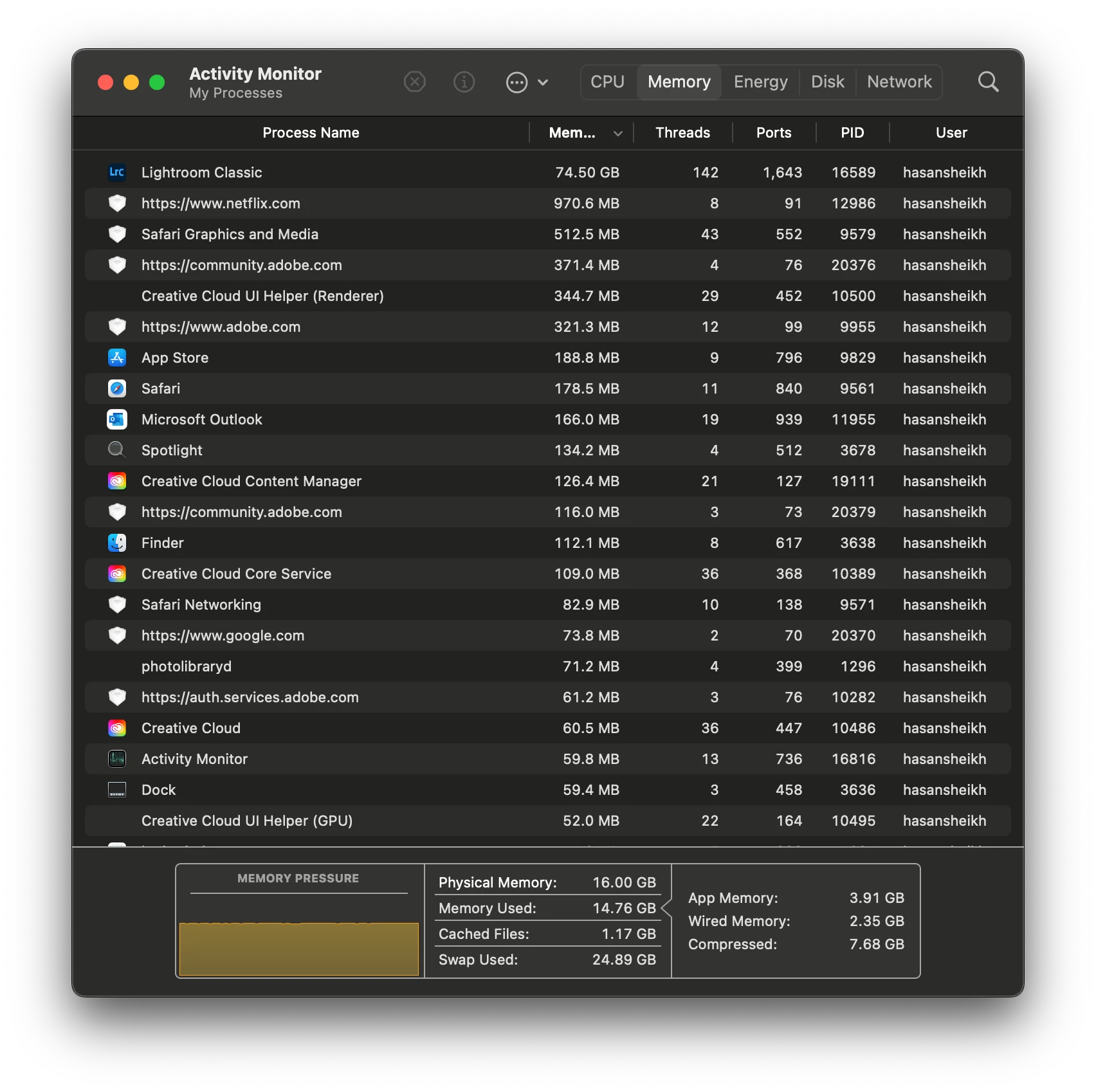Open the process info (i) icon
The image size is (1096, 1092).
coord(464,82)
